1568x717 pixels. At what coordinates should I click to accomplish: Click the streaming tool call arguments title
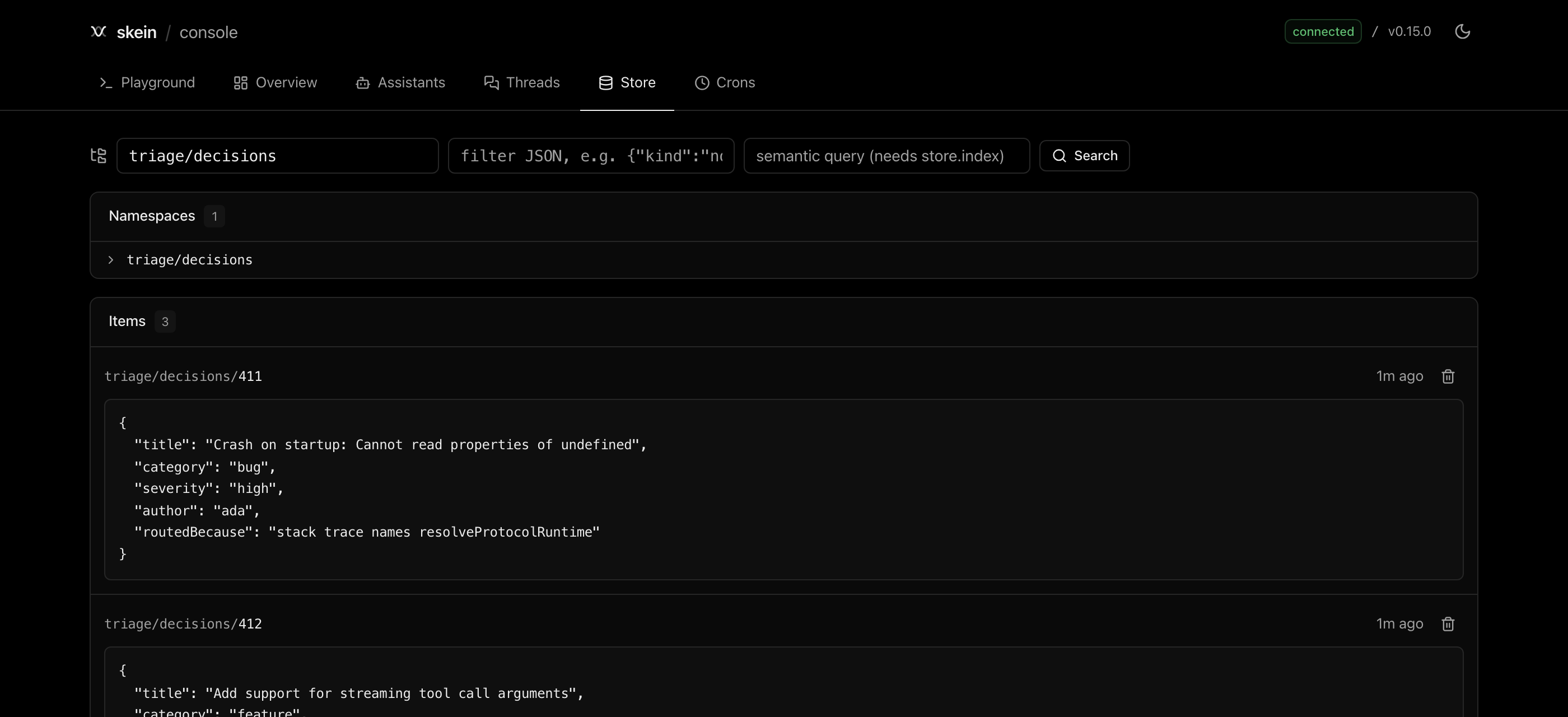tap(359, 693)
